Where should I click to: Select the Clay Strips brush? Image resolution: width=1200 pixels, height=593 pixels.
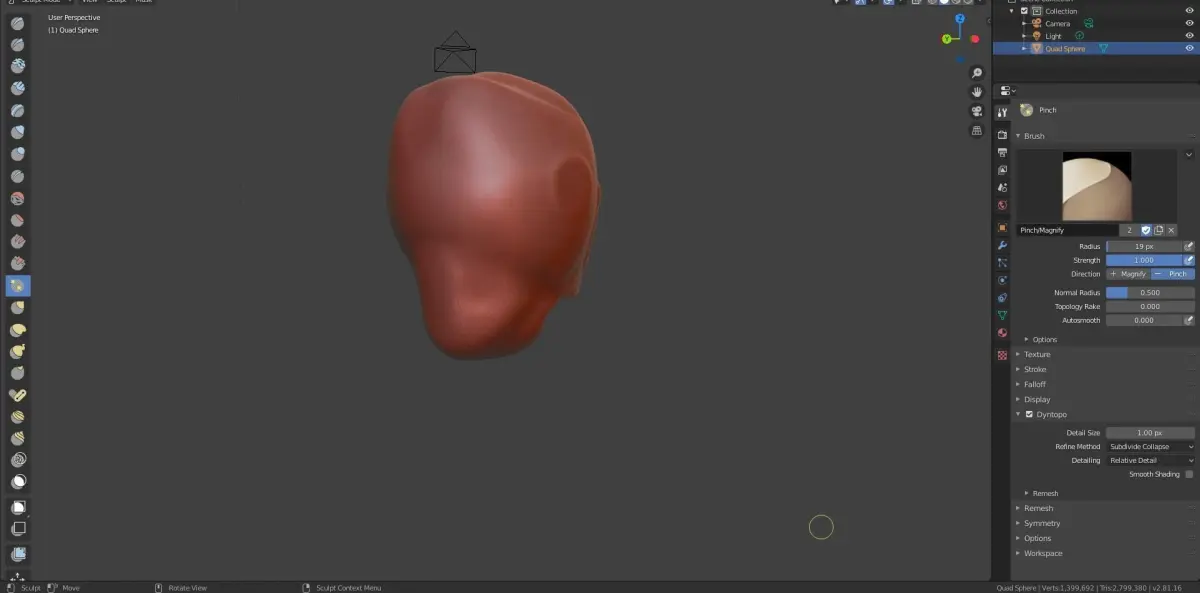(18, 88)
